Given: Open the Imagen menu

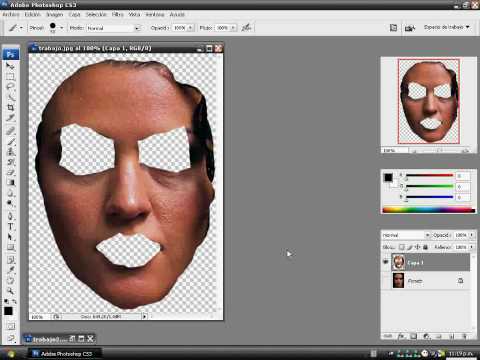Looking at the screenshot, I should [x=54, y=14].
